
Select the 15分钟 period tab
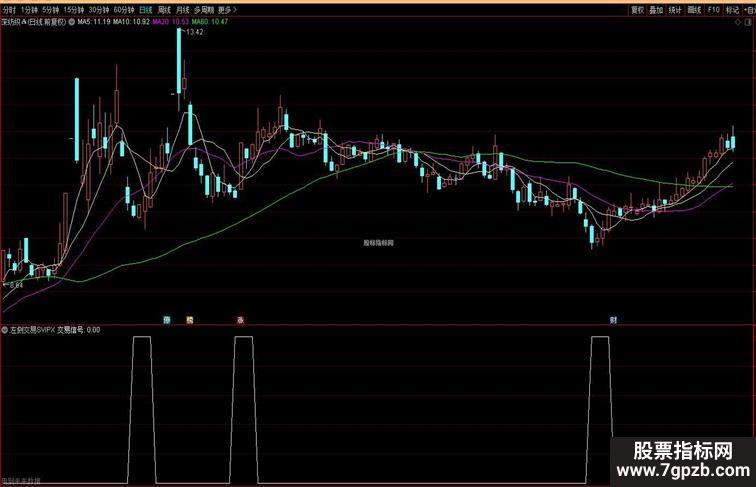pyautogui.click(x=73, y=10)
